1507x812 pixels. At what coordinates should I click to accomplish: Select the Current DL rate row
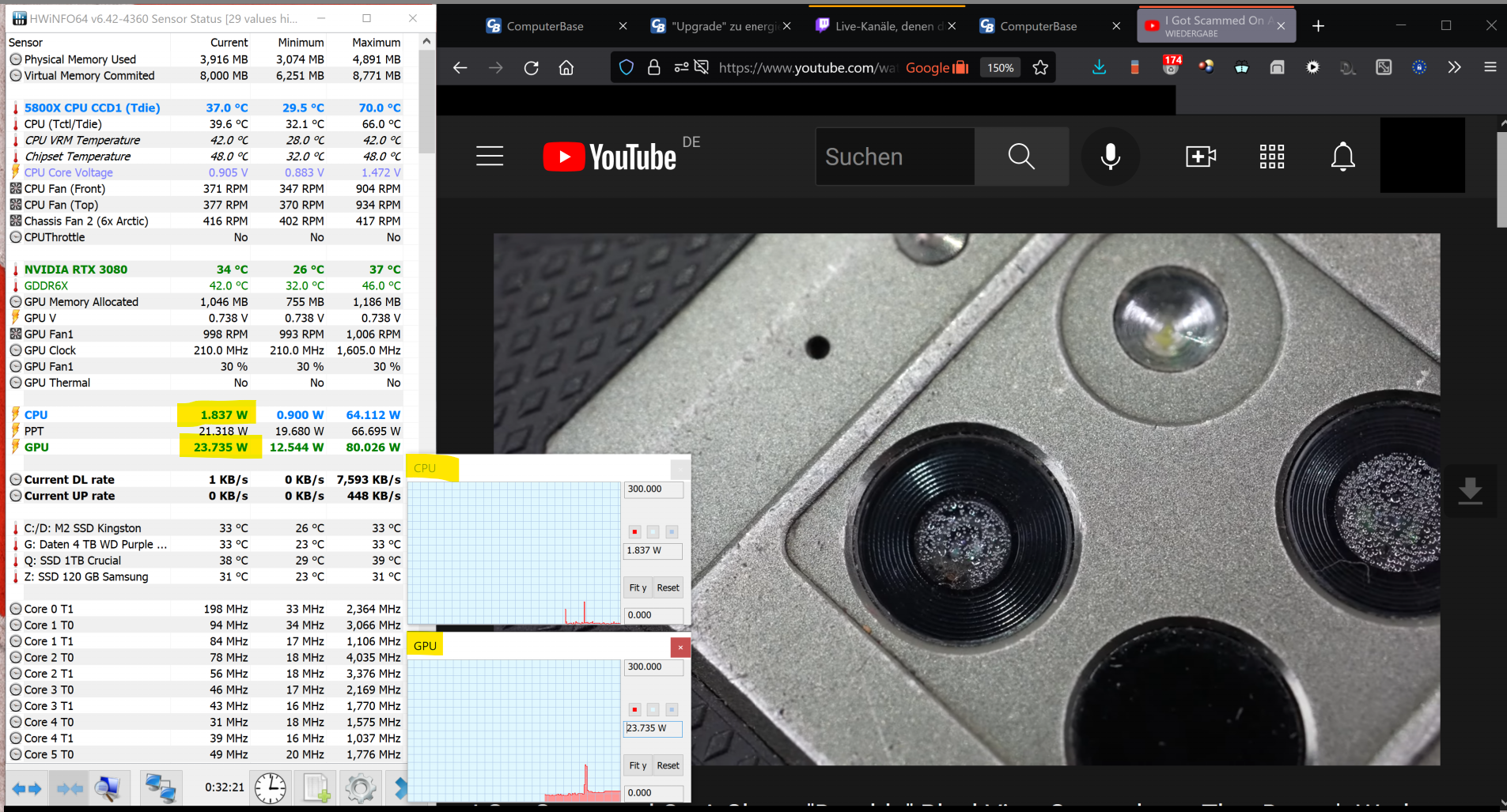(206, 480)
